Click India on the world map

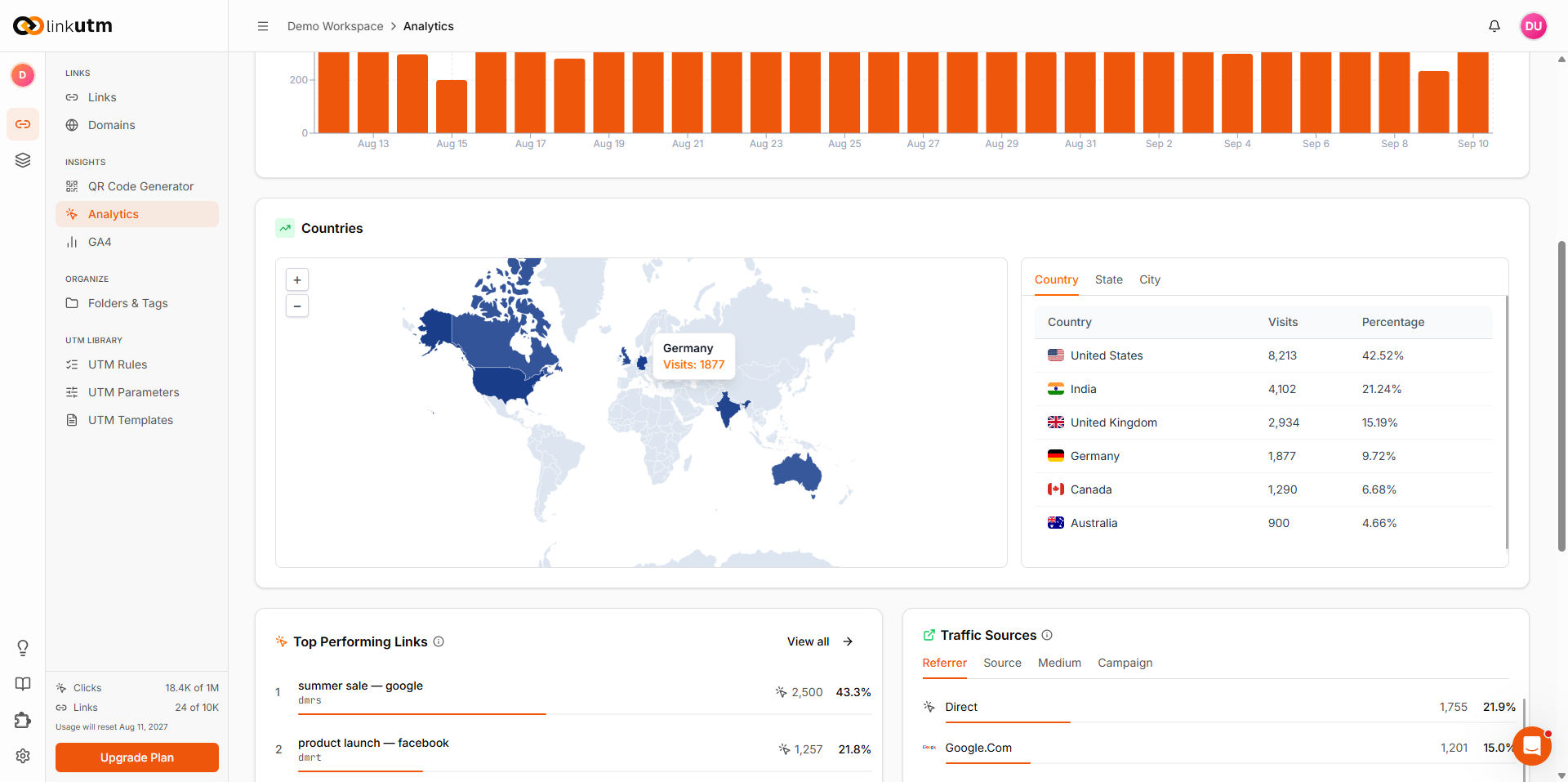point(727,408)
